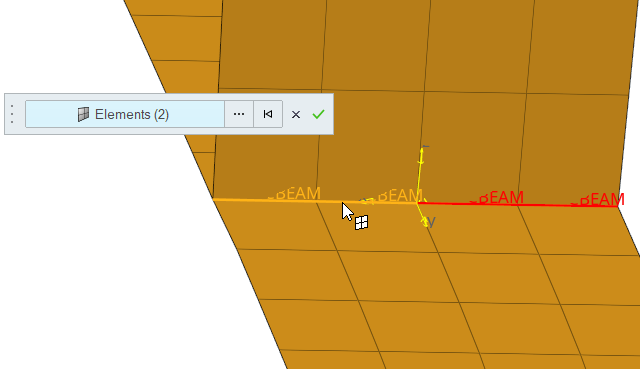Pick the red highlighted beam line
The height and width of the screenshot is (369, 640).
click(518, 205)
